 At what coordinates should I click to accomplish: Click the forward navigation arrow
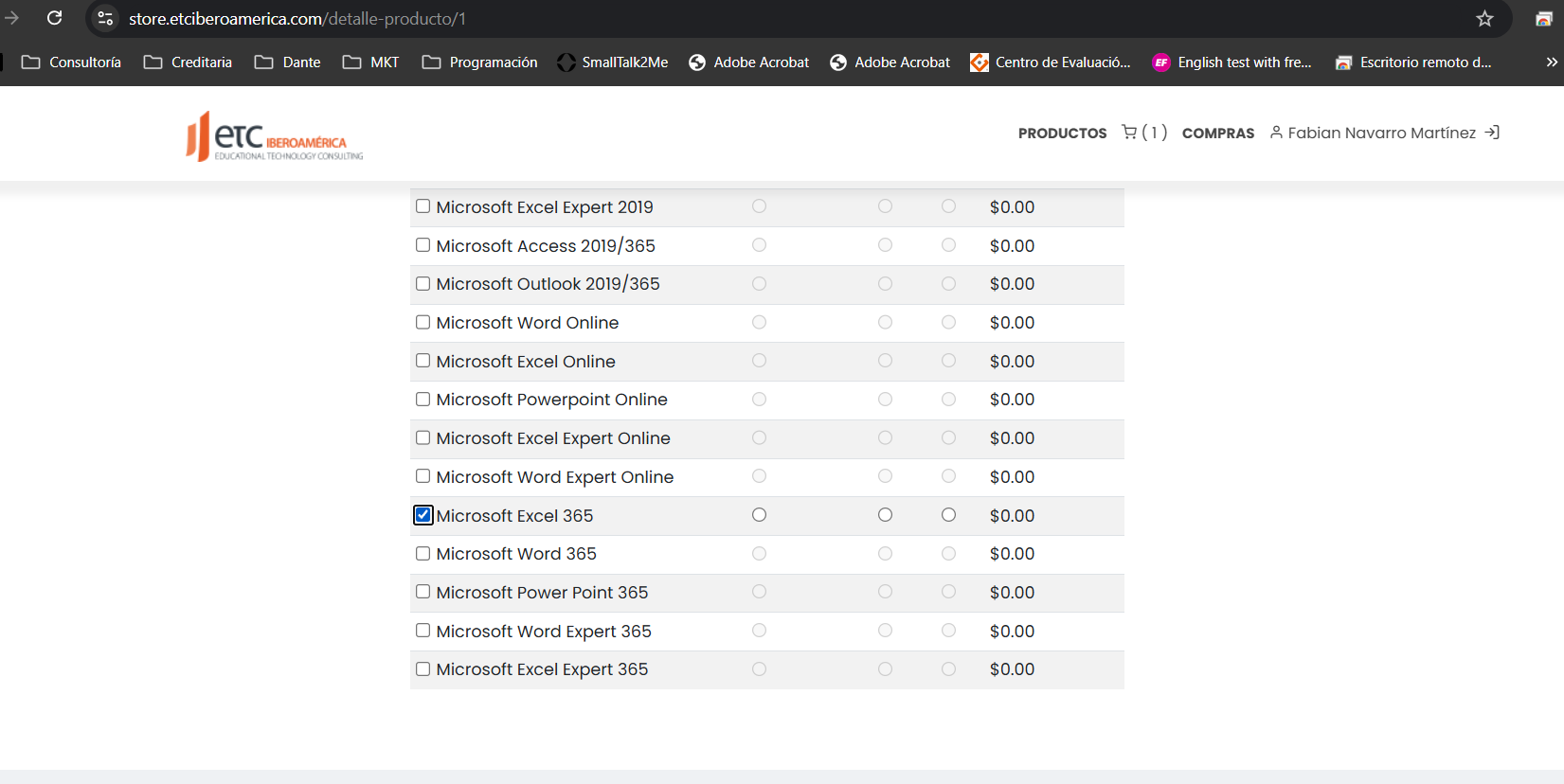pos(11,18)
